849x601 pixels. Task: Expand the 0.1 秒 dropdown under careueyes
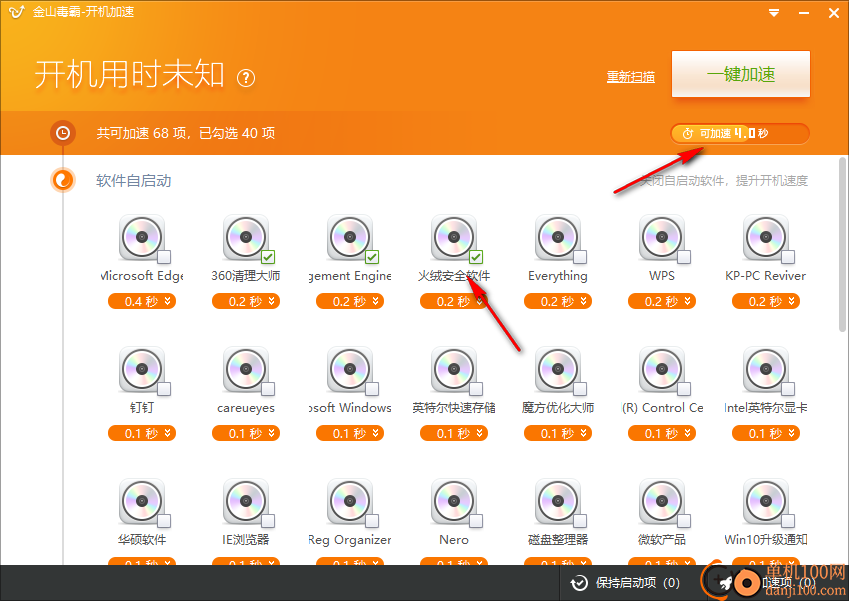(246, 433)
